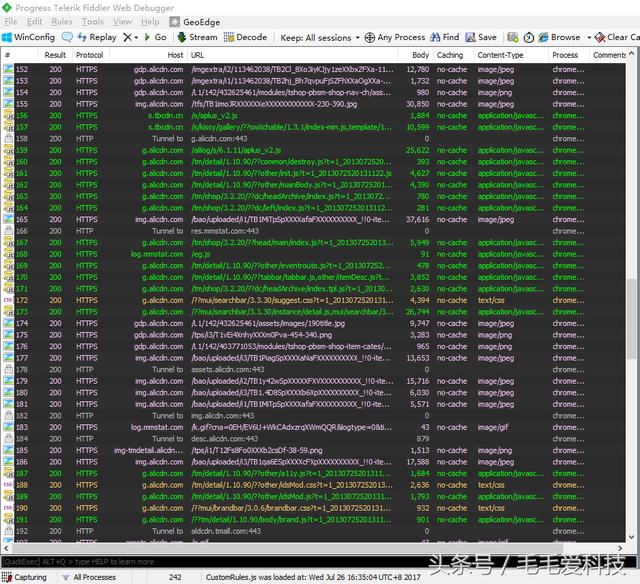The image size is (640, 584).
Task: Click the timer clock icon
Action: 529,38
